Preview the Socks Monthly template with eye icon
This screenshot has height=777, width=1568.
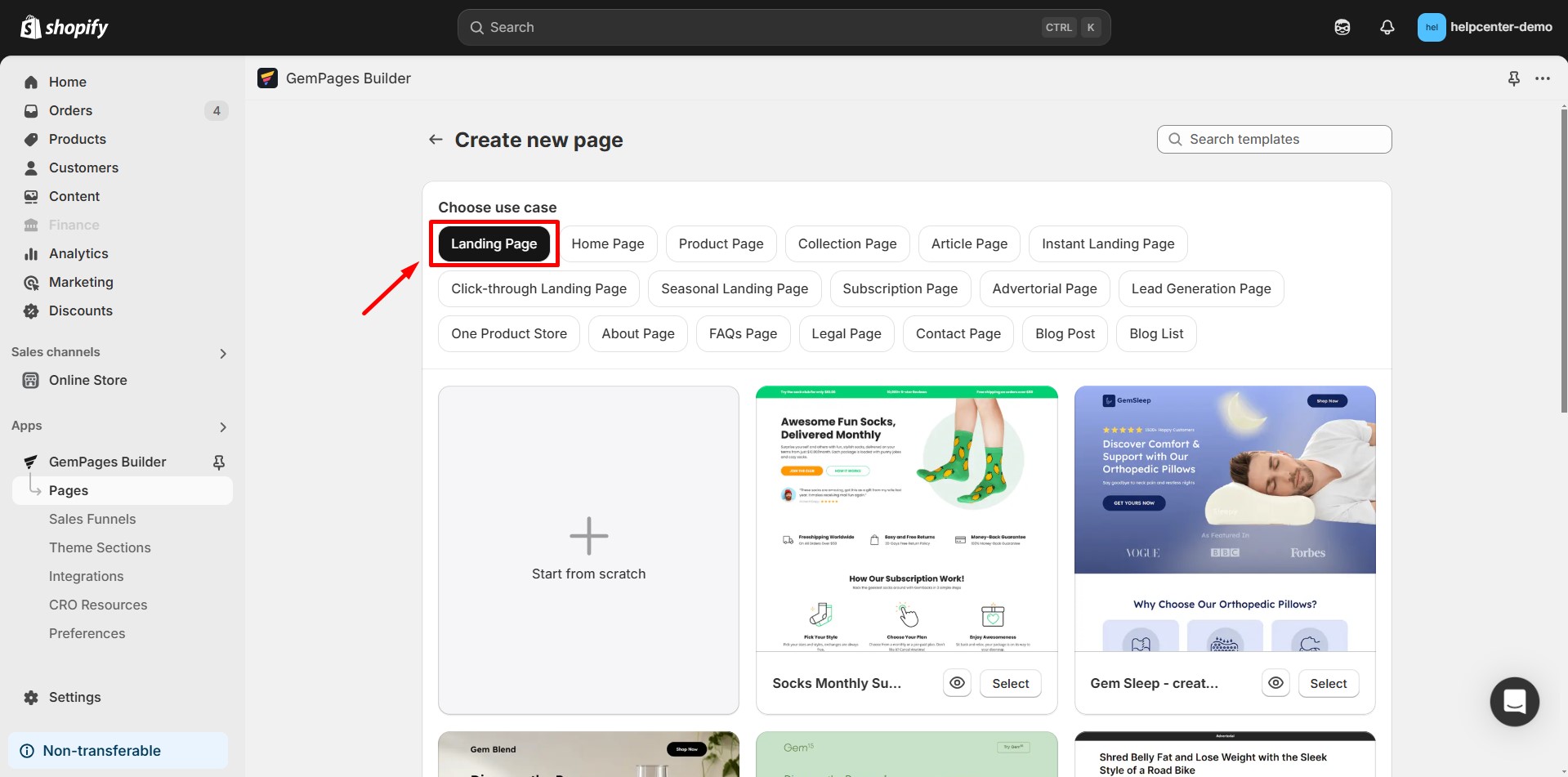click(x=957, y=683)
